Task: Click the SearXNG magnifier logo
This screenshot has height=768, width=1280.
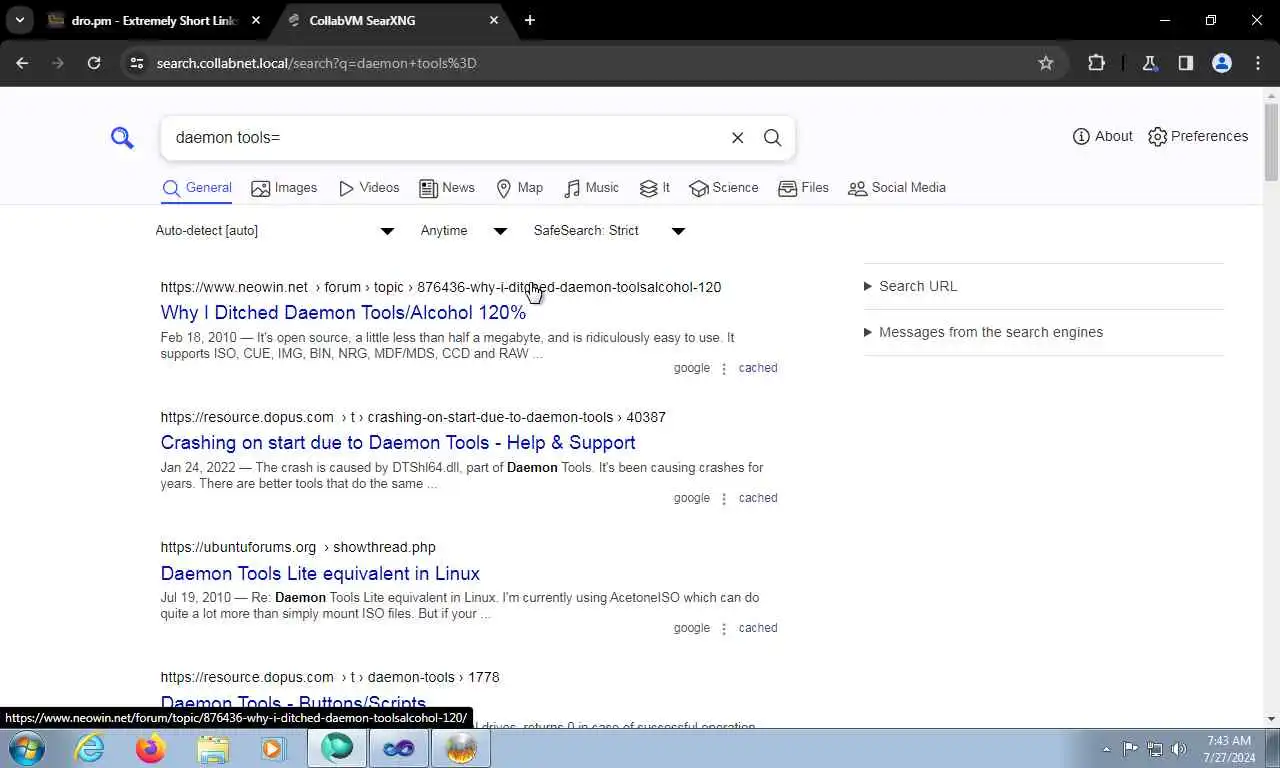Action: point(122,138)
